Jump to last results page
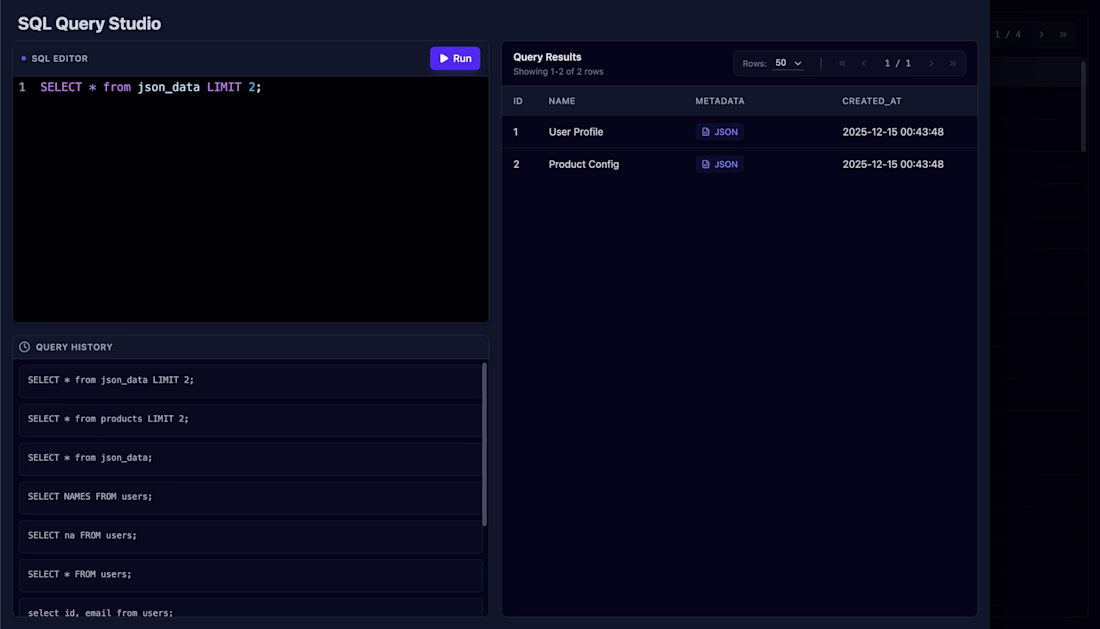 (x=953, y=63)
